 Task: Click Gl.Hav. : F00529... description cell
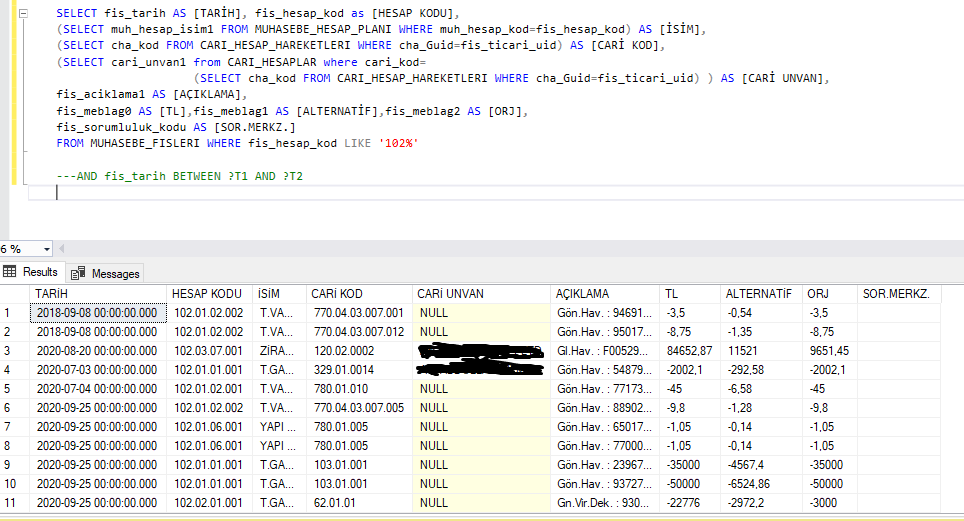[605, 351]
